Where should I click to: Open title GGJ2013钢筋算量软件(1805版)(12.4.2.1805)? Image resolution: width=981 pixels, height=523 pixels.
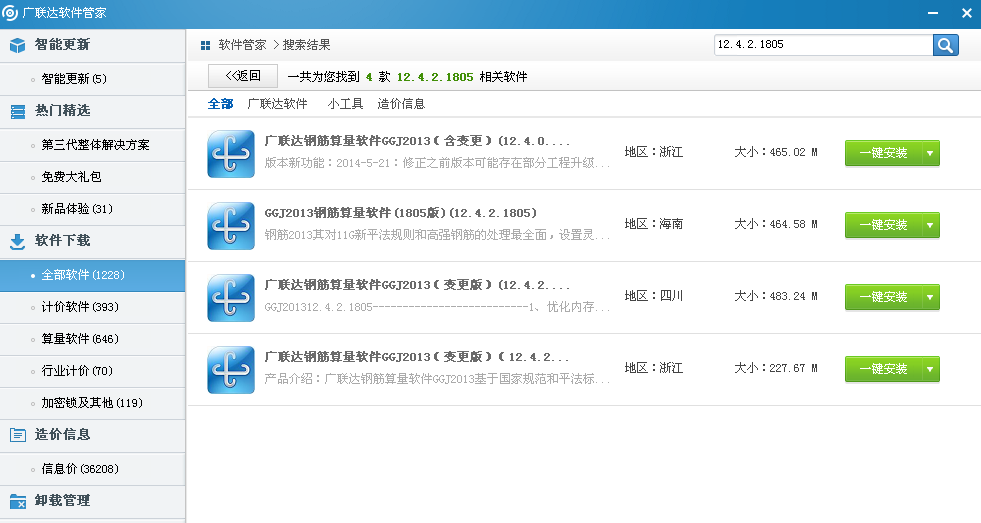coord(400,213)
